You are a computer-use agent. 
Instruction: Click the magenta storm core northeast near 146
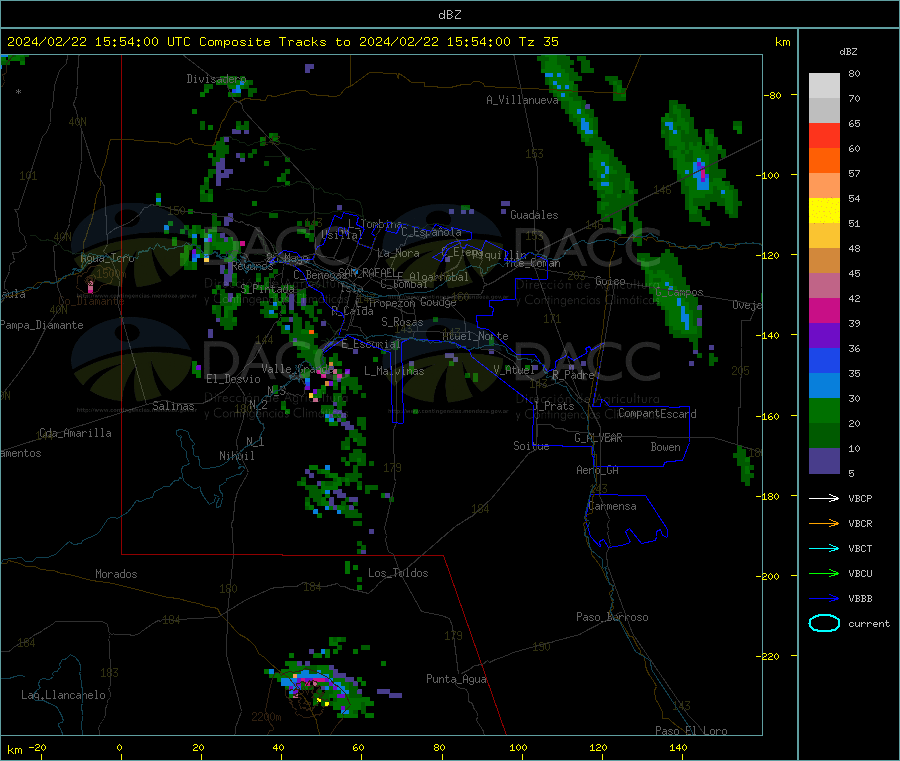(x=701, y=172)
